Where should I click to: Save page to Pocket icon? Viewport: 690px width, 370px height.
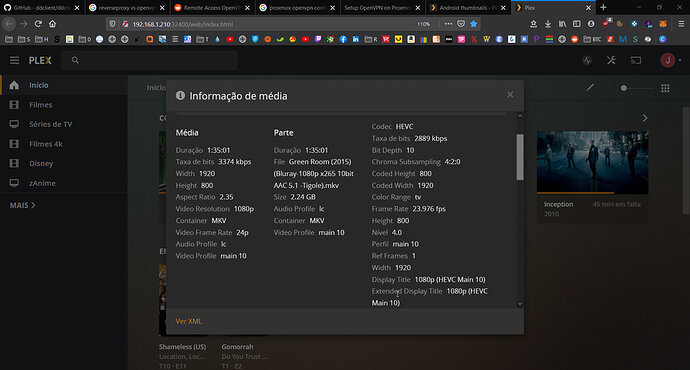tap(461, 24)
